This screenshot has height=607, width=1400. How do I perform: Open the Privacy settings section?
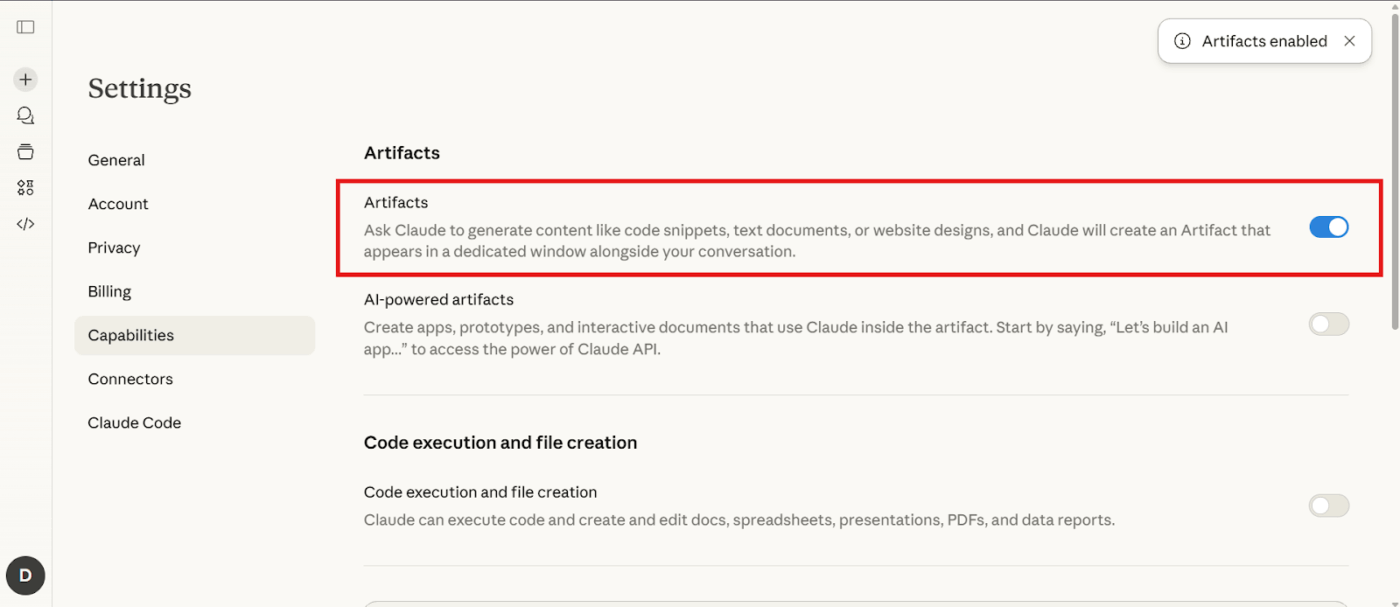click(x=114, y=248)
